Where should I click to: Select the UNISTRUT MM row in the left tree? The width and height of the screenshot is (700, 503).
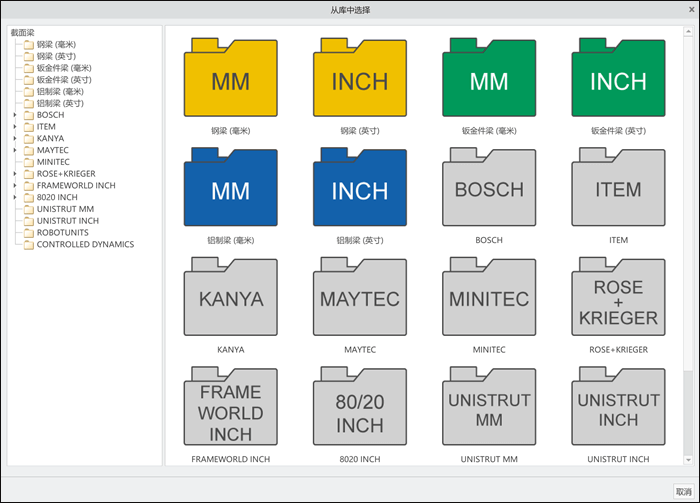[59, 209]
